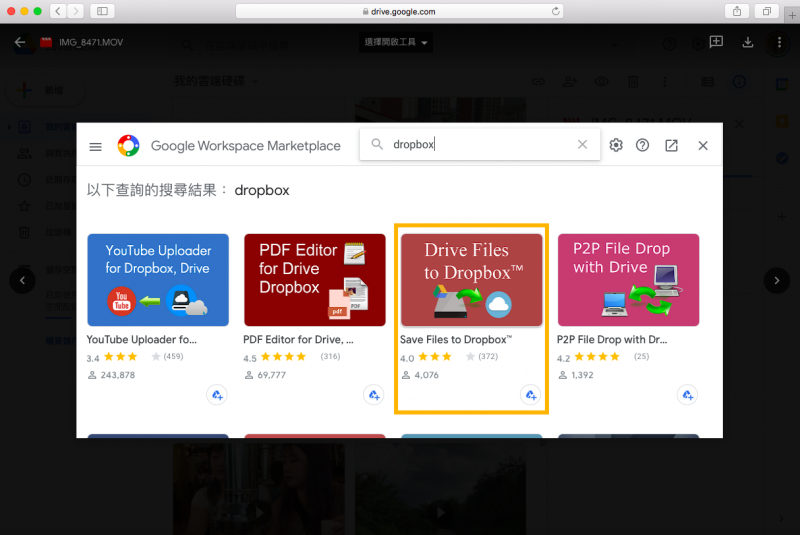The image size is (800, 535).
Task: Click into the dropbox search field
Action: pyautogui.click(x=480, y=144)
